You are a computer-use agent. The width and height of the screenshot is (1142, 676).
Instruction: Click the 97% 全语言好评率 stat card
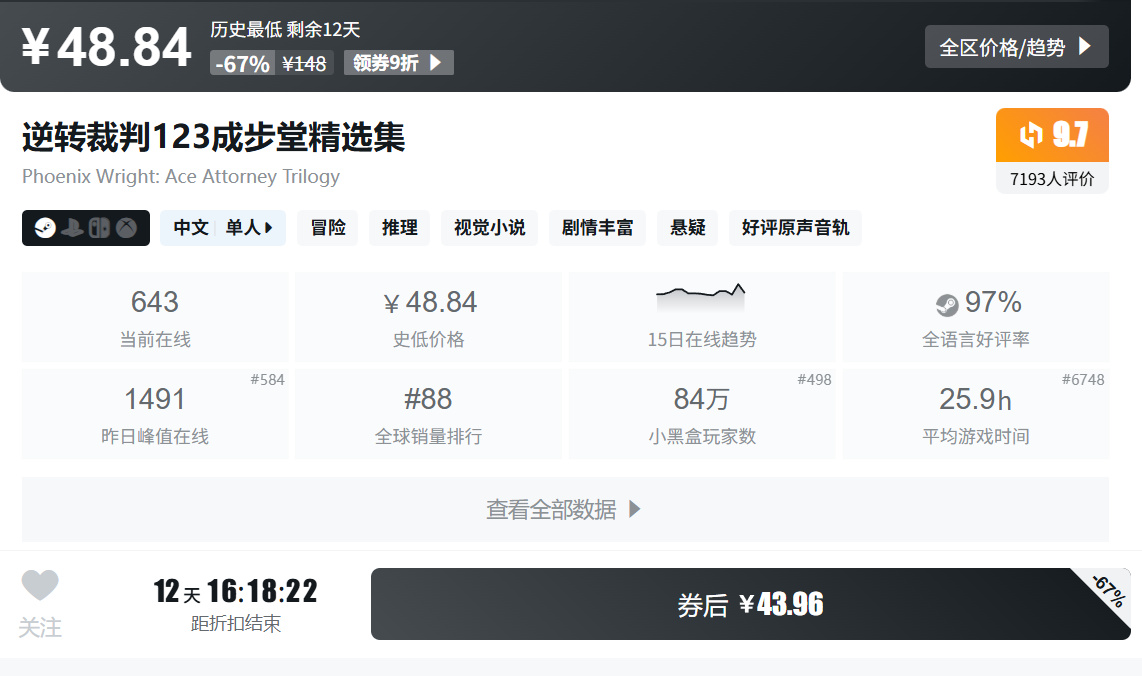[x=976, y=317]
